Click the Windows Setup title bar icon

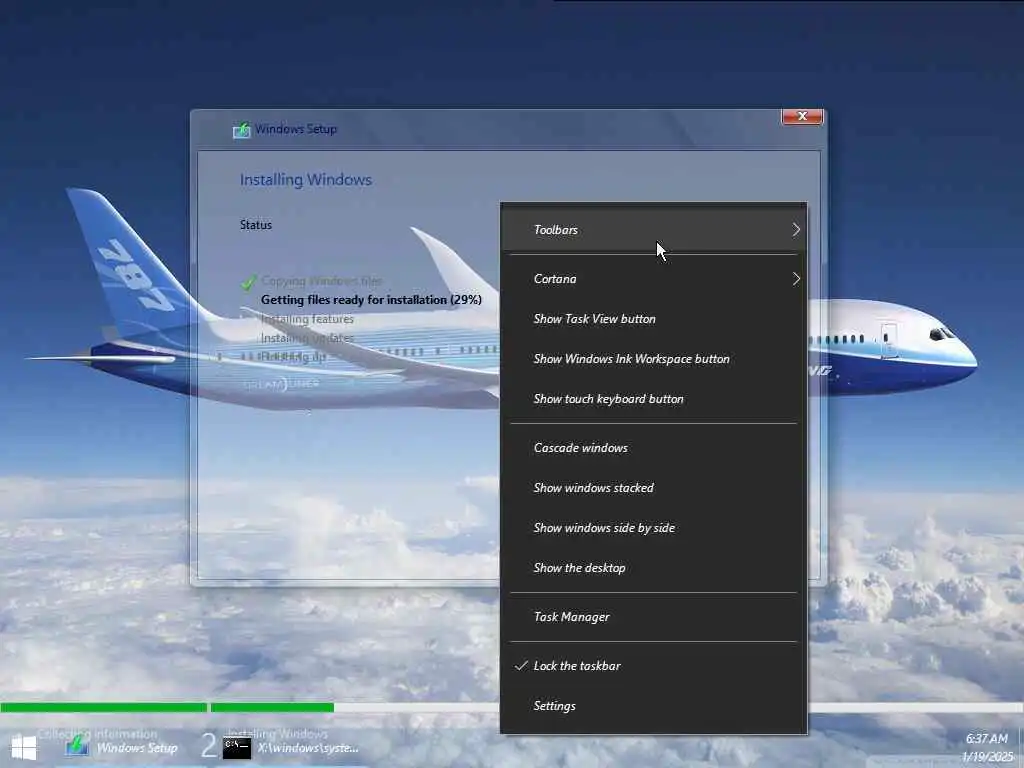pyautogui.click(x=242, y=129)
